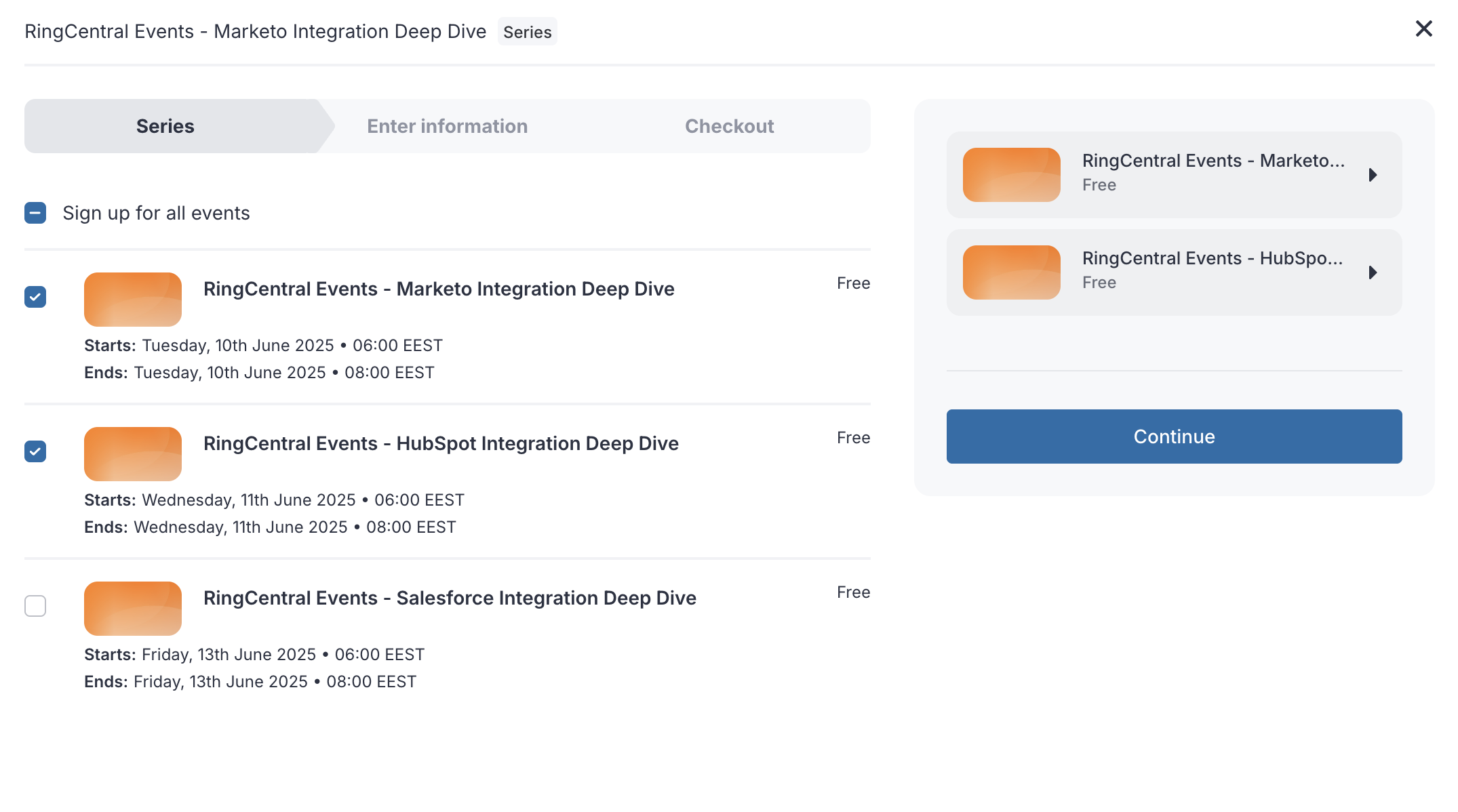Click "Ends: Tuesday, 10th June 2025" text

click(205, 373)
